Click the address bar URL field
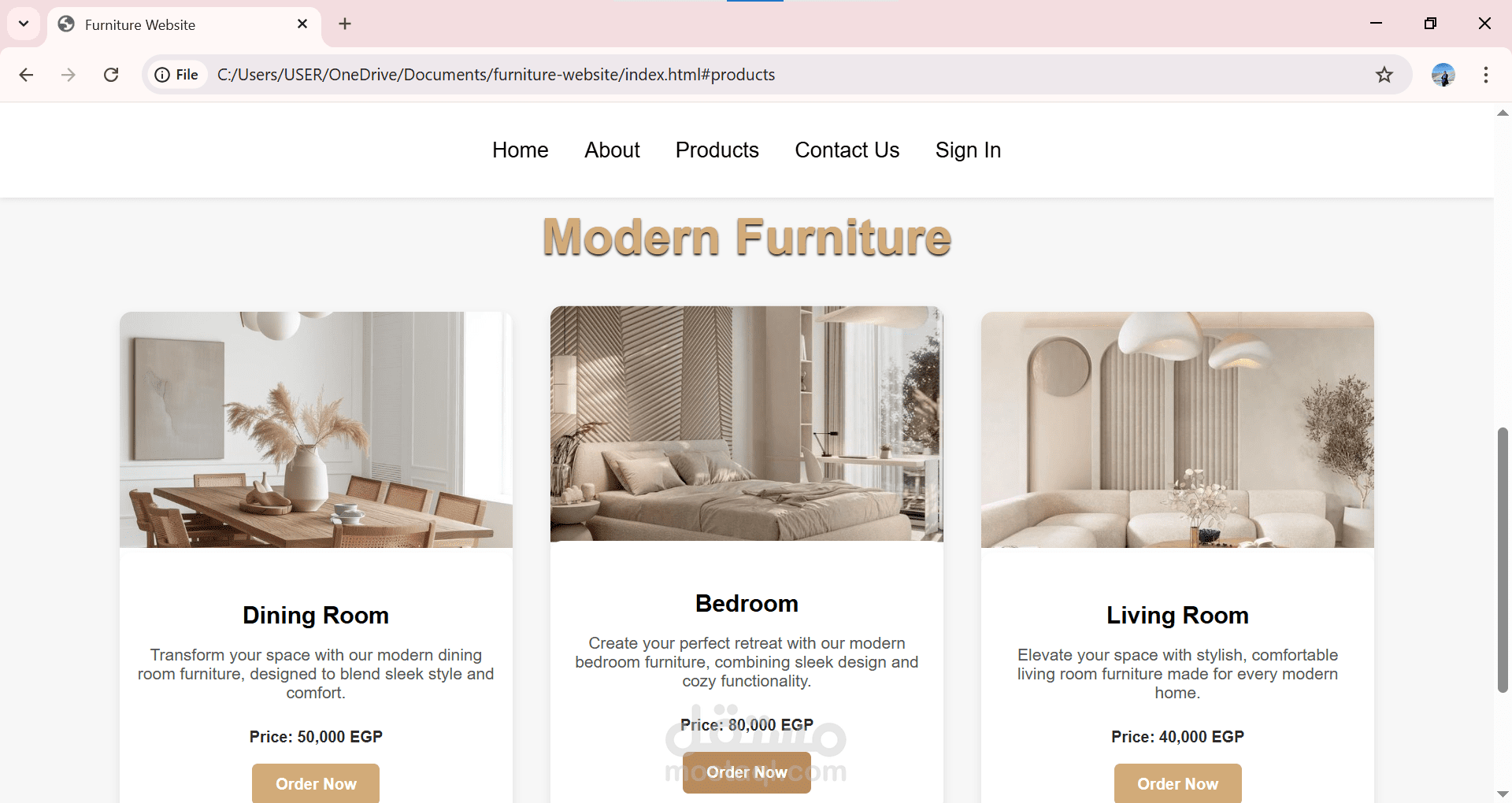The image size is (1512, 803). (x=787, y=75)
